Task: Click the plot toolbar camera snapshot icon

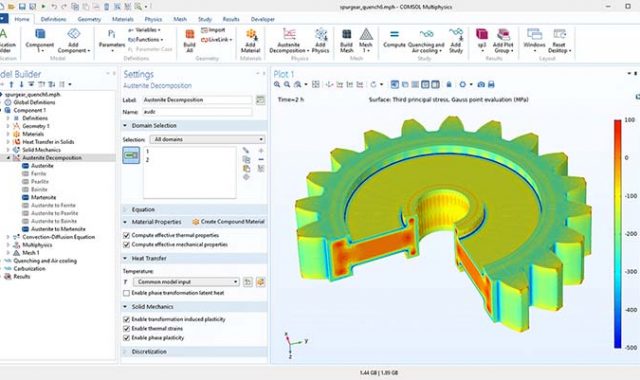Action: pos(481,84)
